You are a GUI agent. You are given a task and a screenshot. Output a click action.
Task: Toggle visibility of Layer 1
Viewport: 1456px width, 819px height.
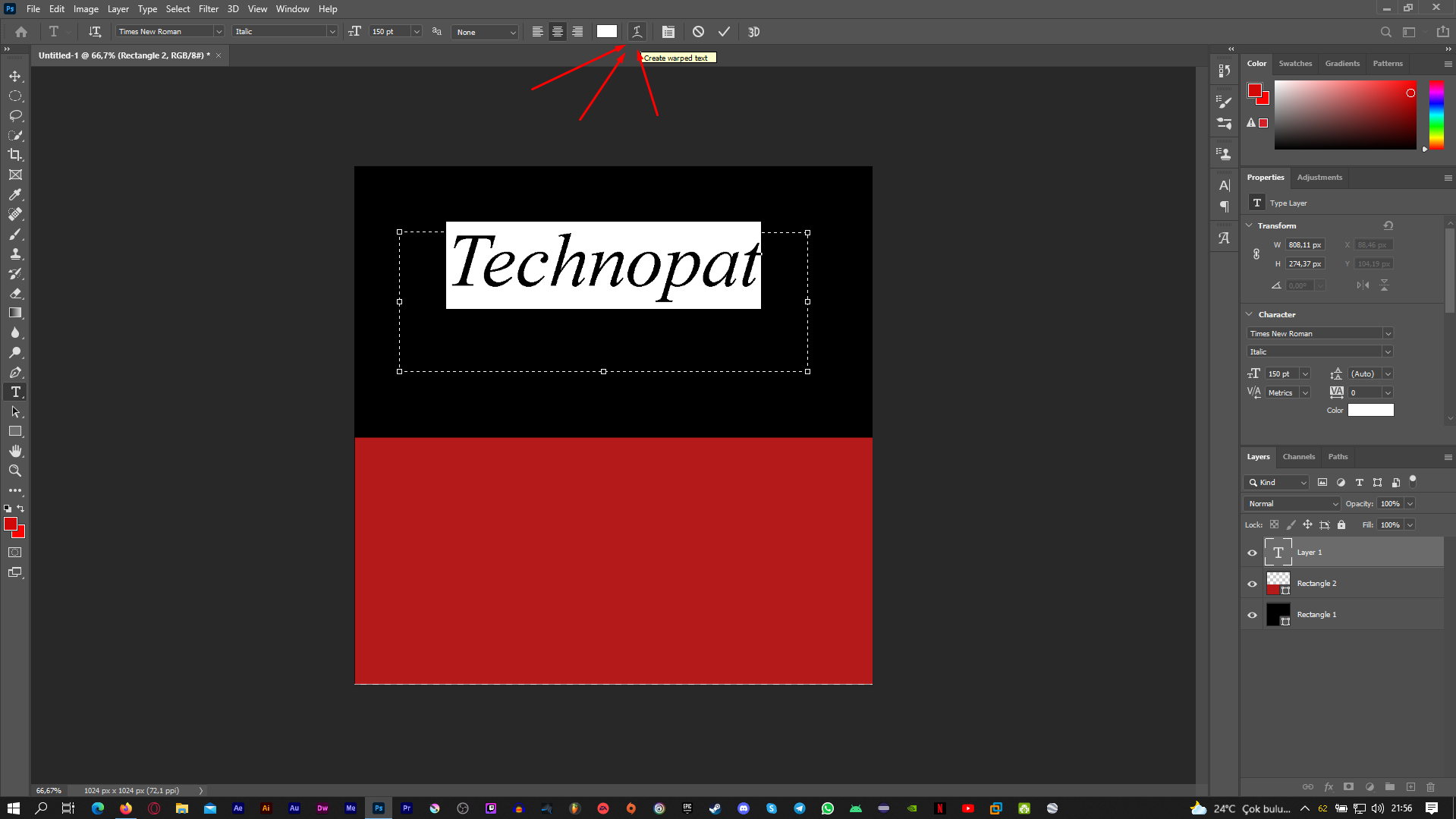1252,553
